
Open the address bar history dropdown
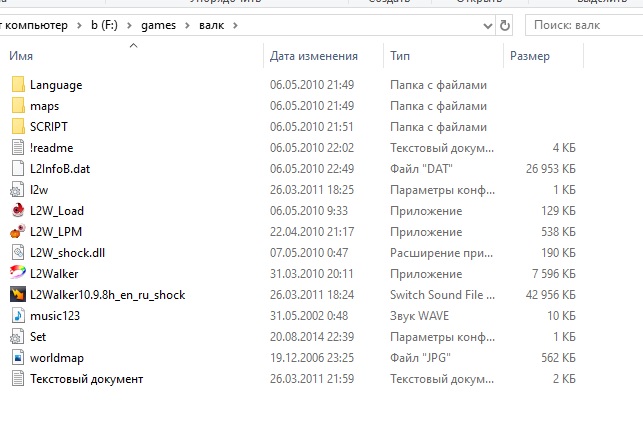point(488,26)
